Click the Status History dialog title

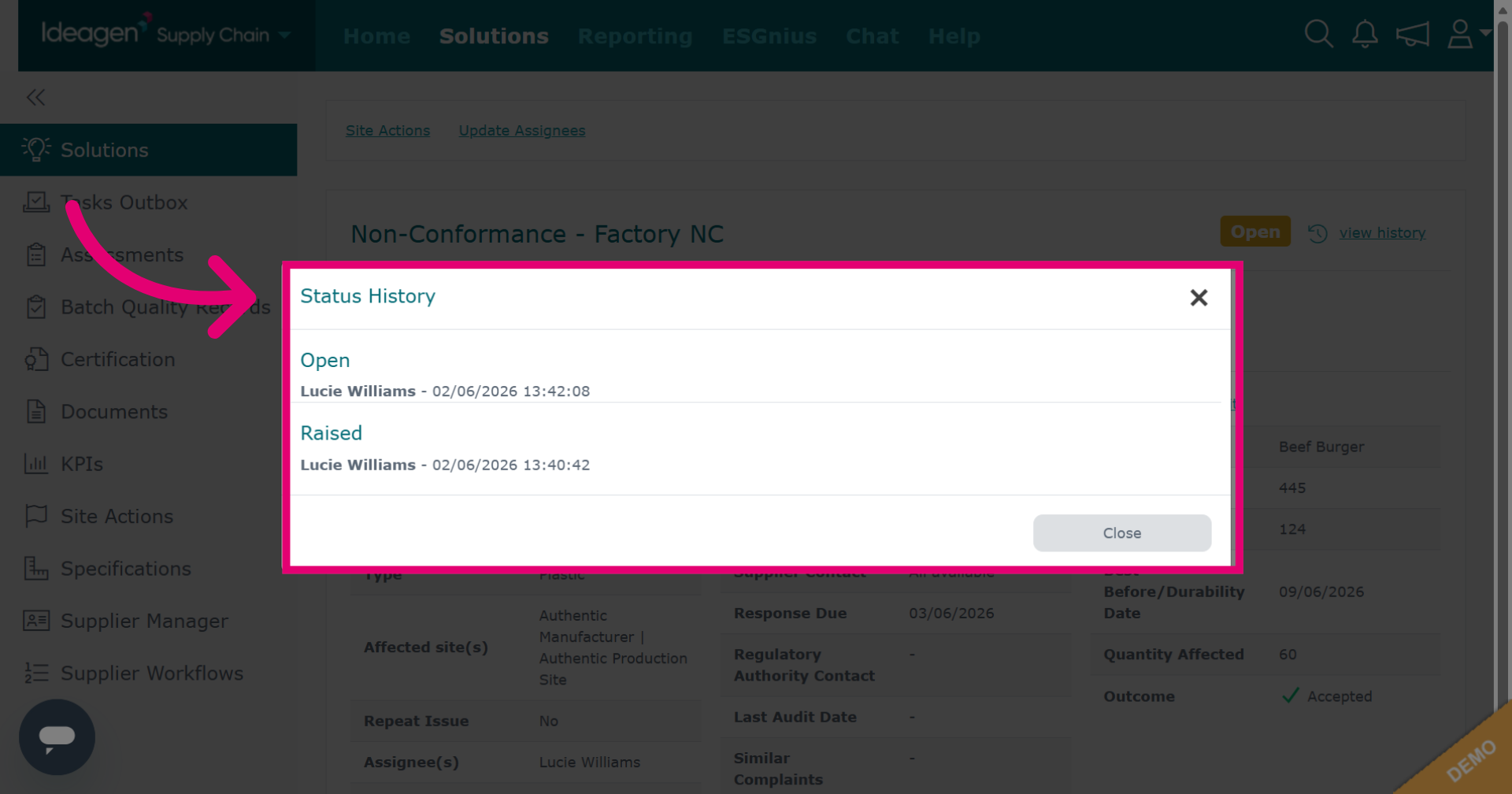tap(367, 296)
